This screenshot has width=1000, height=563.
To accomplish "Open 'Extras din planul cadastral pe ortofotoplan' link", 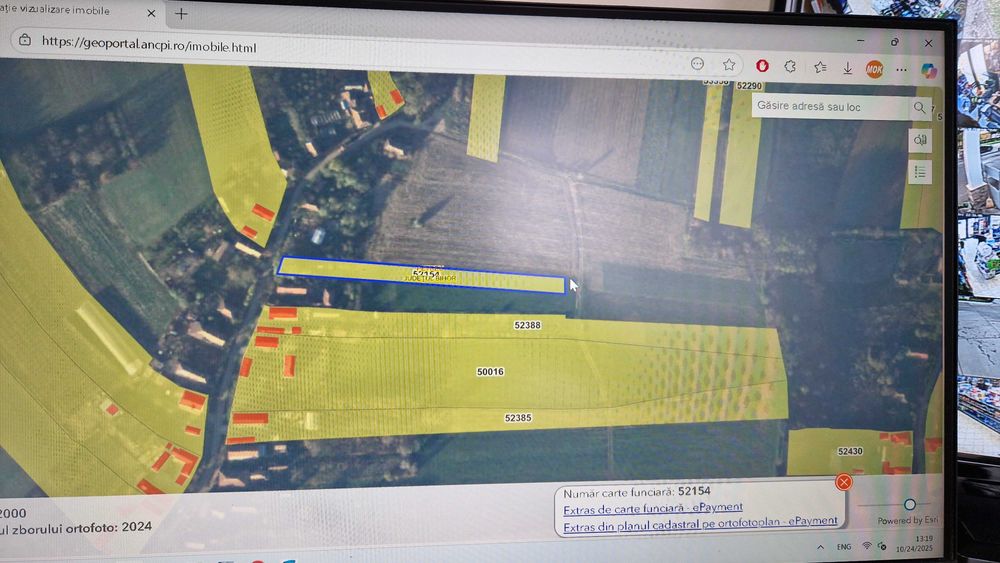I will click(x=700, y=523).
